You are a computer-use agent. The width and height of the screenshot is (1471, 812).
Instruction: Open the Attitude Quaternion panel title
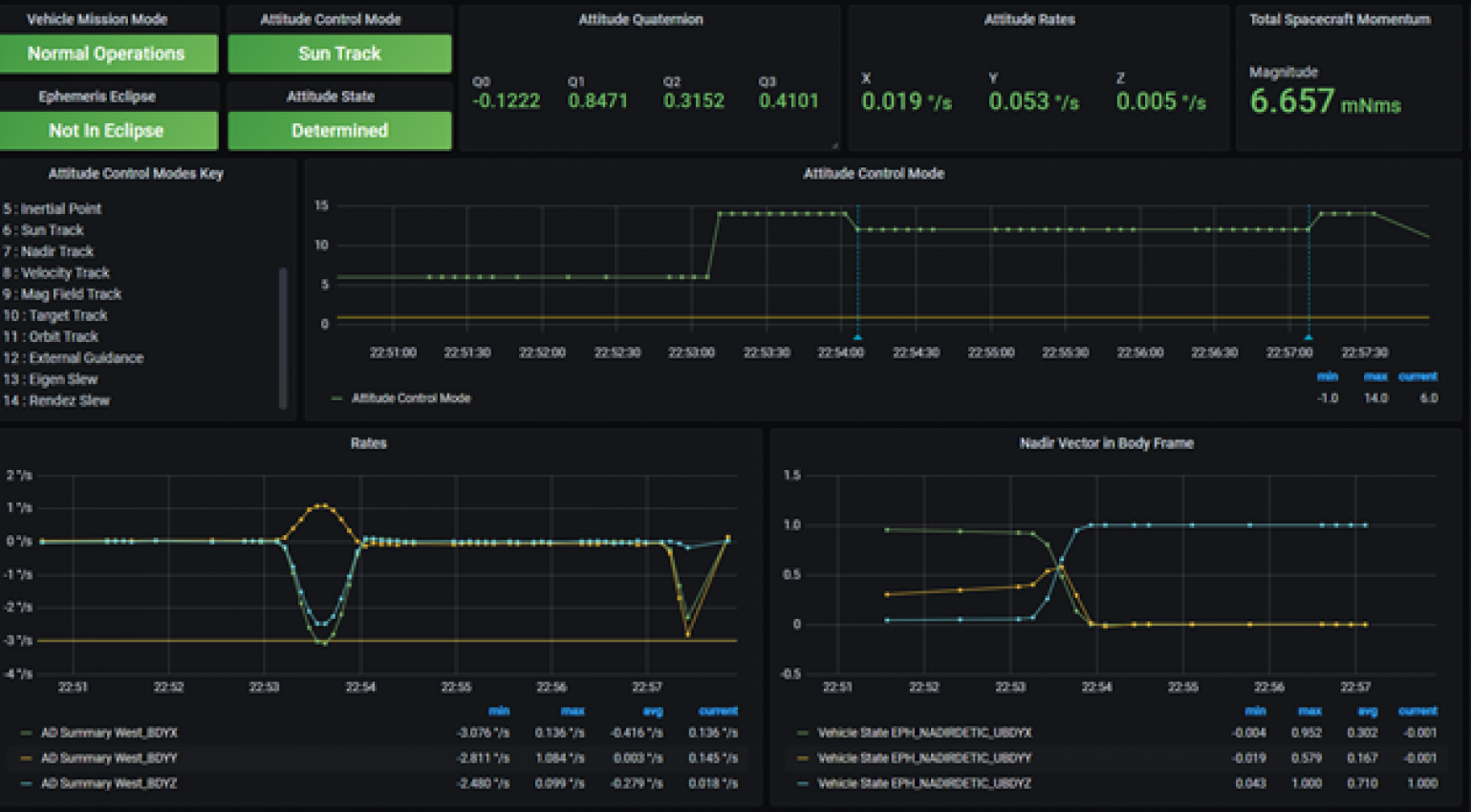[x=640, y=19]
